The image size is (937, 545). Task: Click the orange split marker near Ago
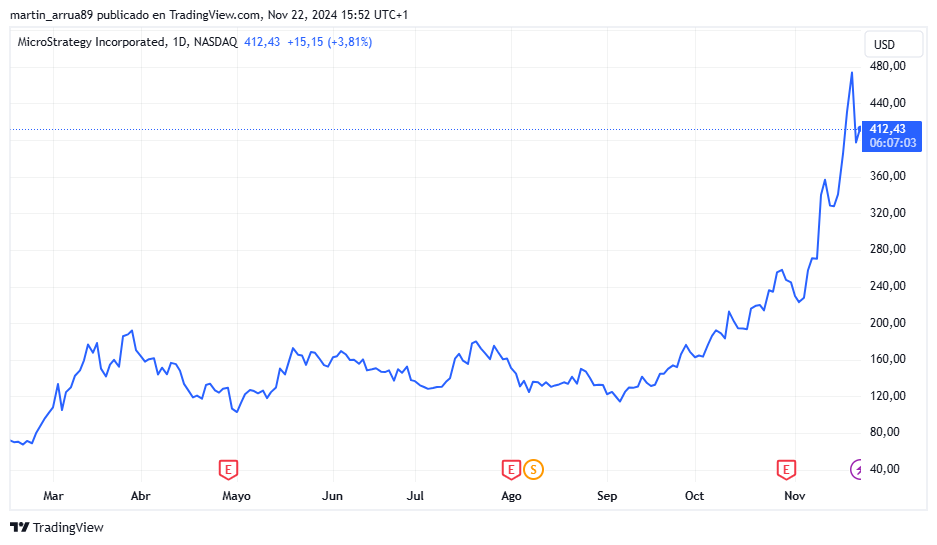point(534,470)
